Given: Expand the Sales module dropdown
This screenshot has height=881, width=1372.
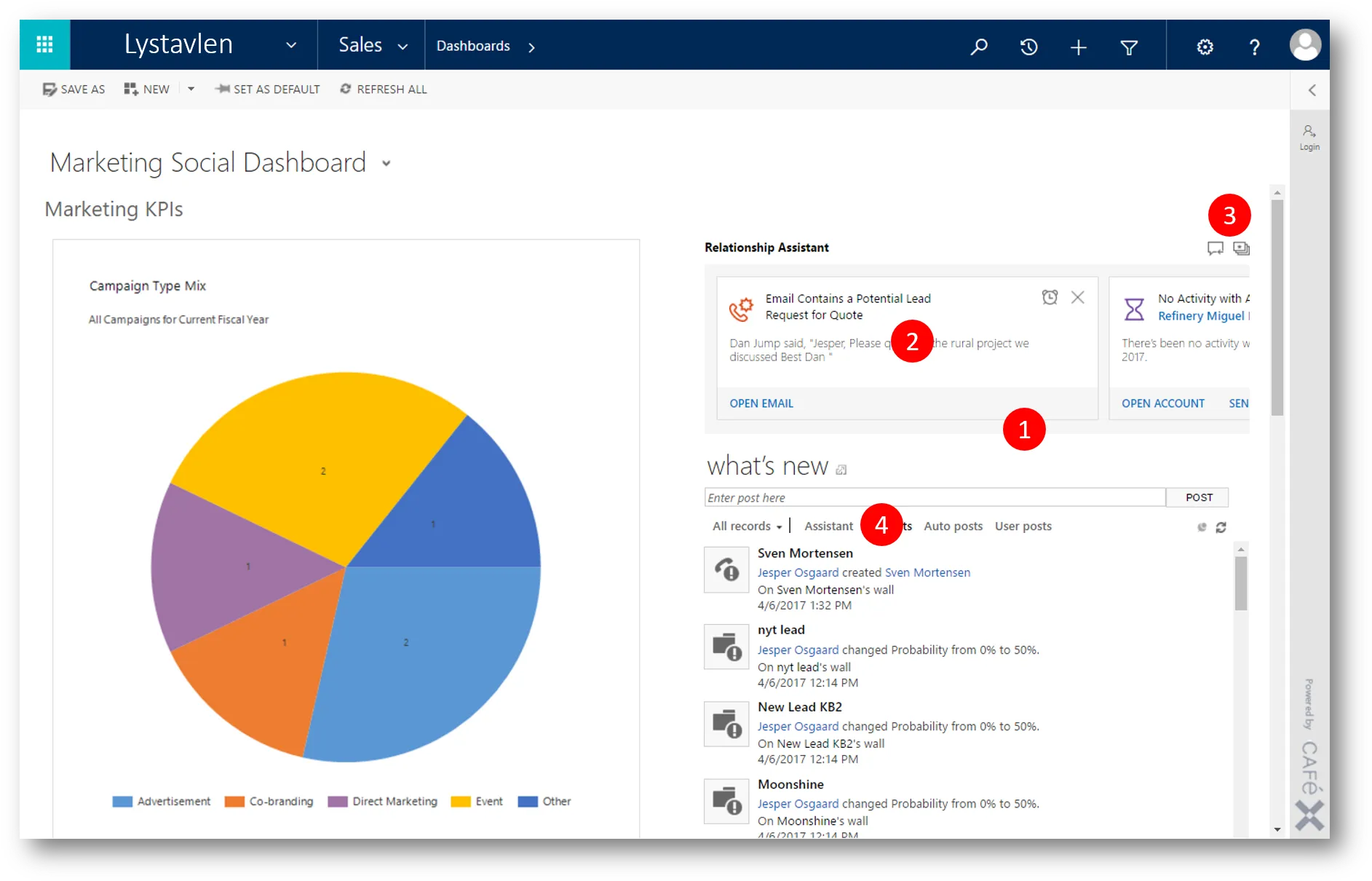Looking at the screenshot, I should [403, 47].
